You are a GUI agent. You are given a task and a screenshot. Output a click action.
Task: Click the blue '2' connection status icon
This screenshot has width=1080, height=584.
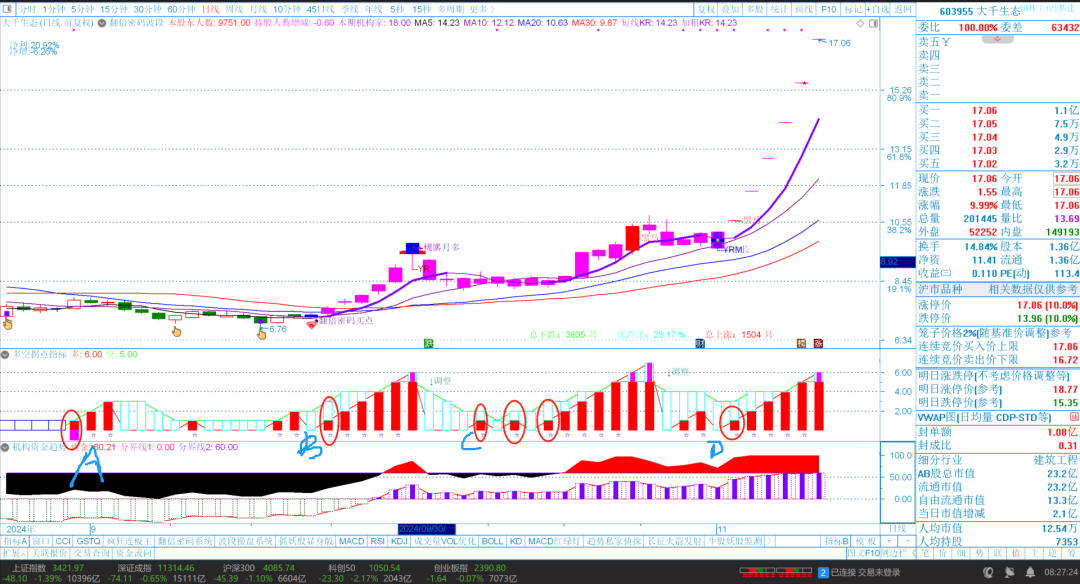pyautogui.click(x=822, y=572)
